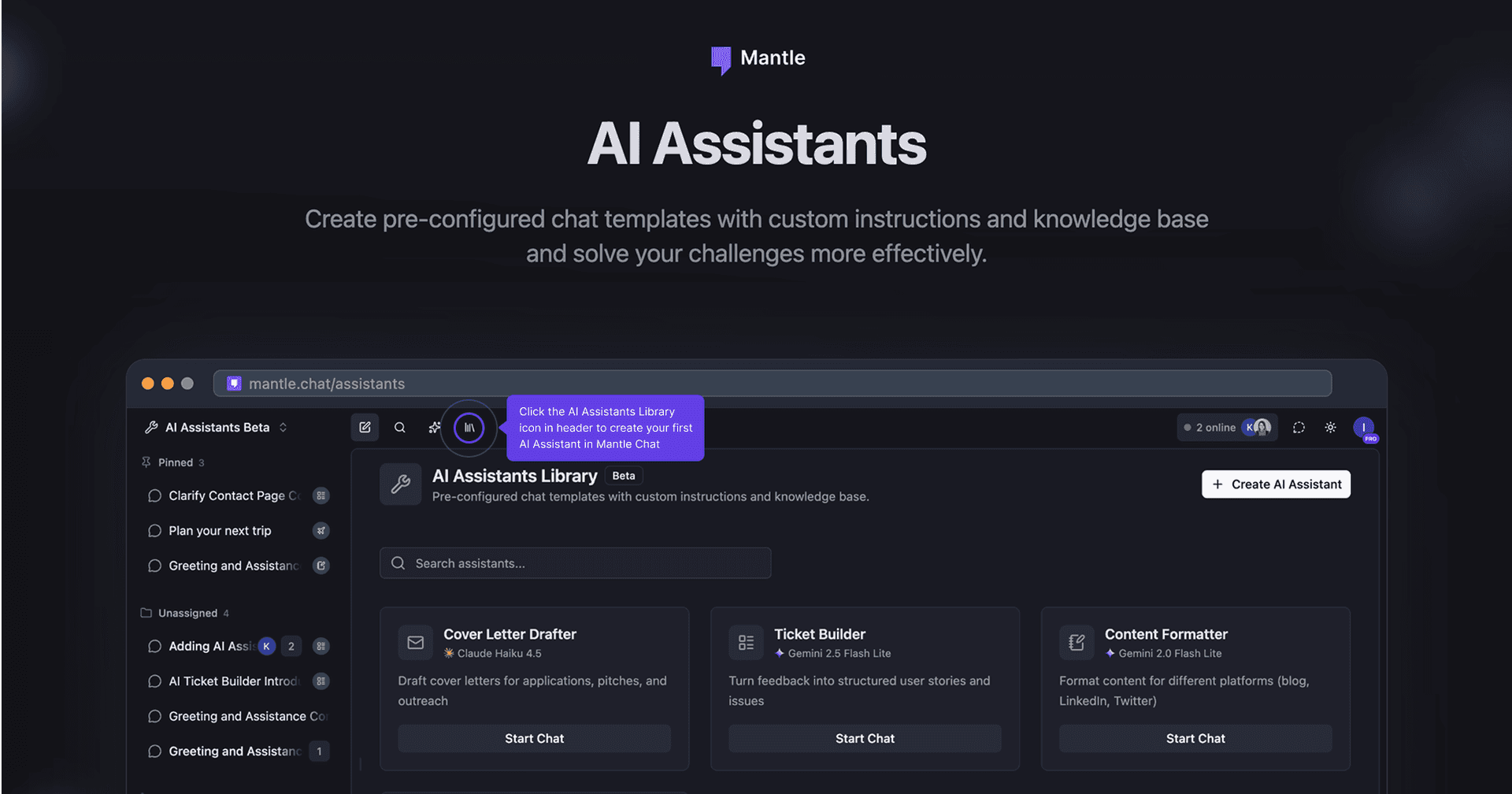
Task: Click the Gemini 2.5 Flash Lite model label
Action: [x=832, y=653]
